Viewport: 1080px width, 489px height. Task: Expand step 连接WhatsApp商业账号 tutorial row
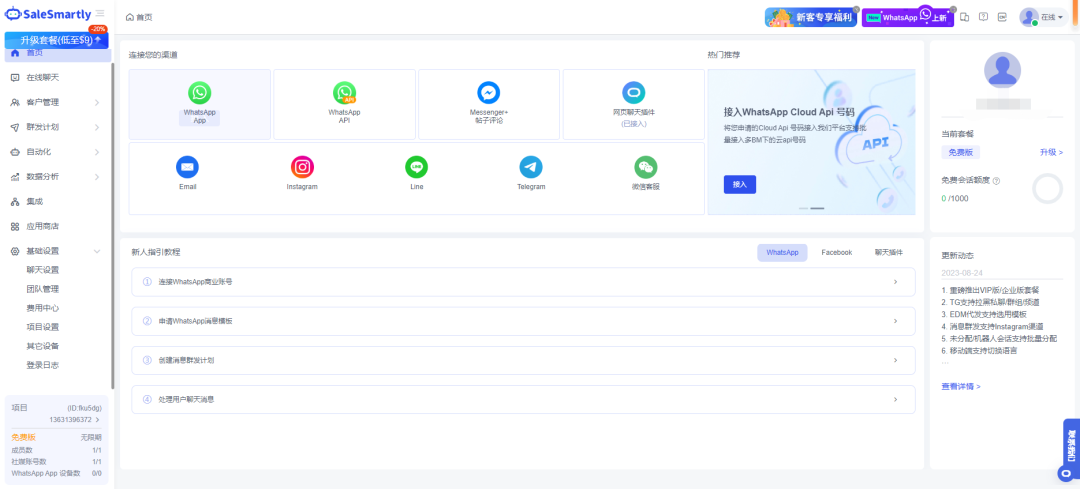523,282
